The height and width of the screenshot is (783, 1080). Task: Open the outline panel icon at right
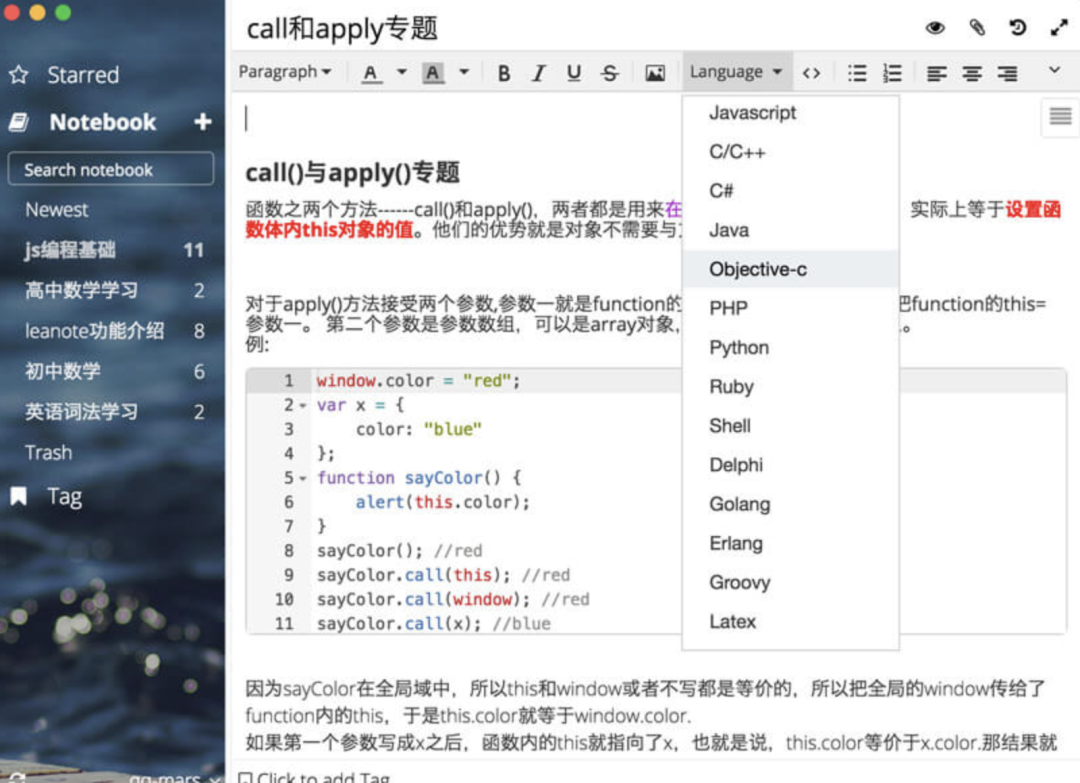pyautogui.click(x=1060, y=116)
